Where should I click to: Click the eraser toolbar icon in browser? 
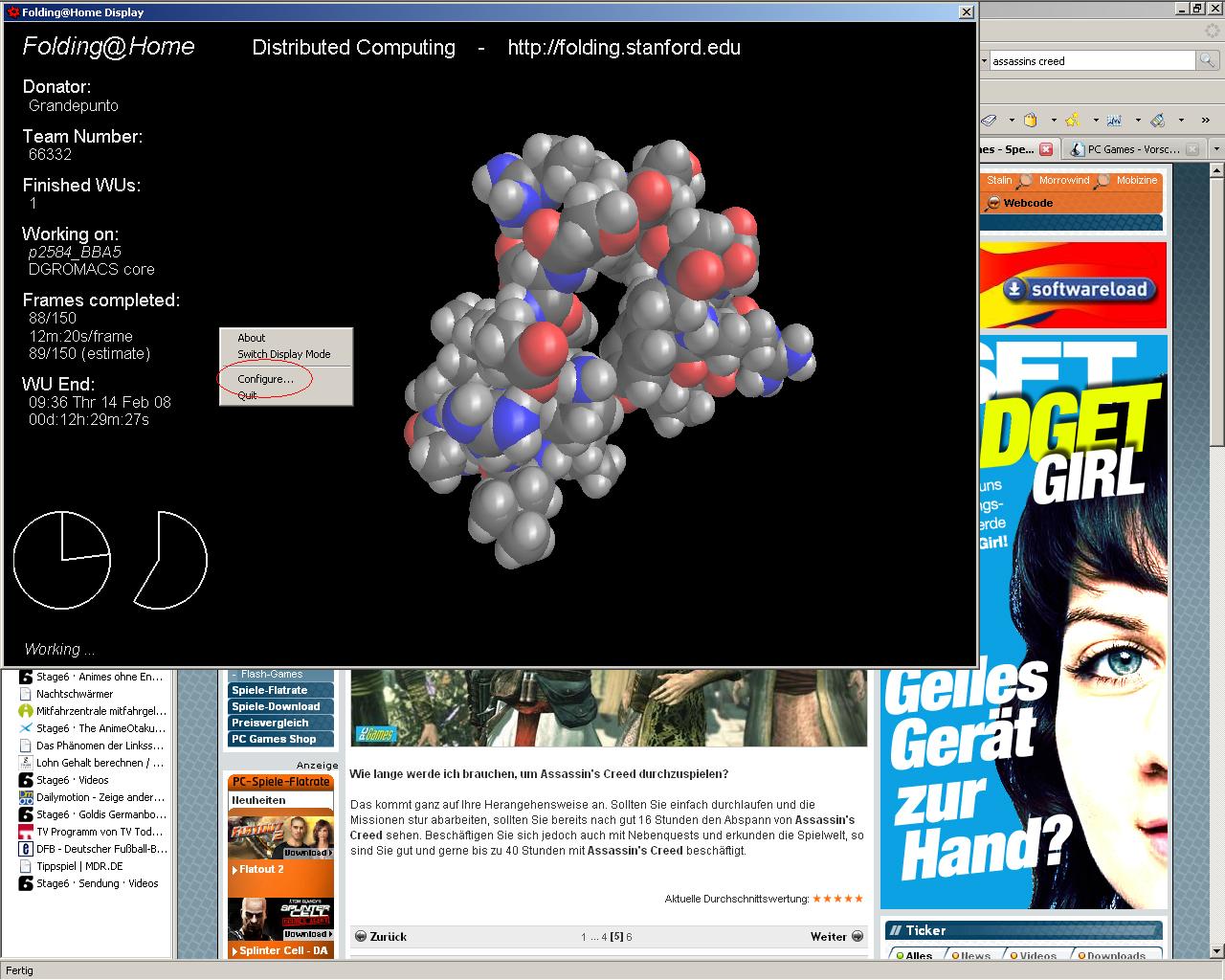[990, 120]
